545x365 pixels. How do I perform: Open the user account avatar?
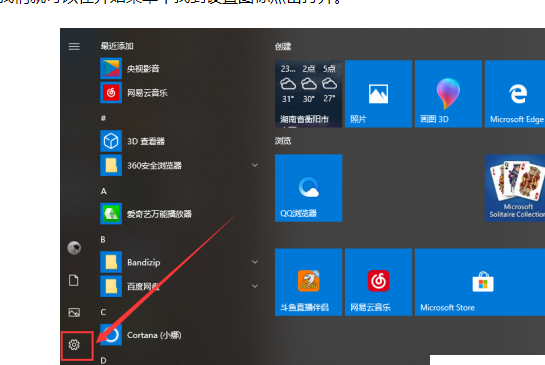point(74,248)
